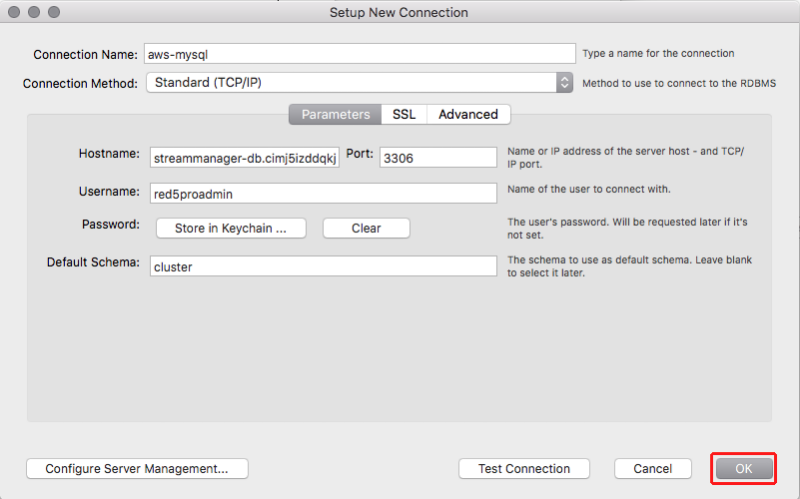
Task: Select the Parameters tab
Action: pos(335,114)
